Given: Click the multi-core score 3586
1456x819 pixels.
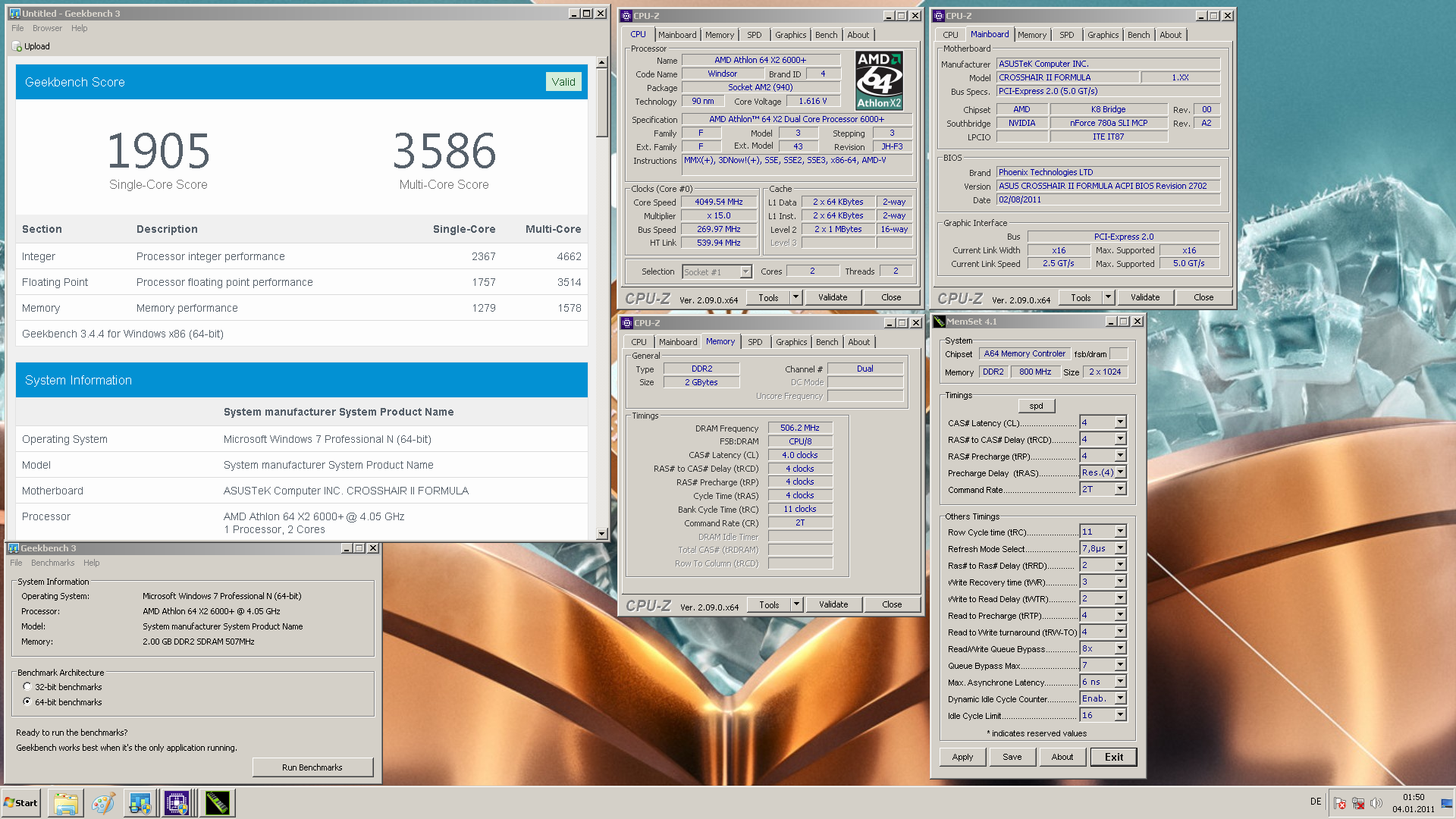Looking at the screenshot, I should [x=444, y=151].
